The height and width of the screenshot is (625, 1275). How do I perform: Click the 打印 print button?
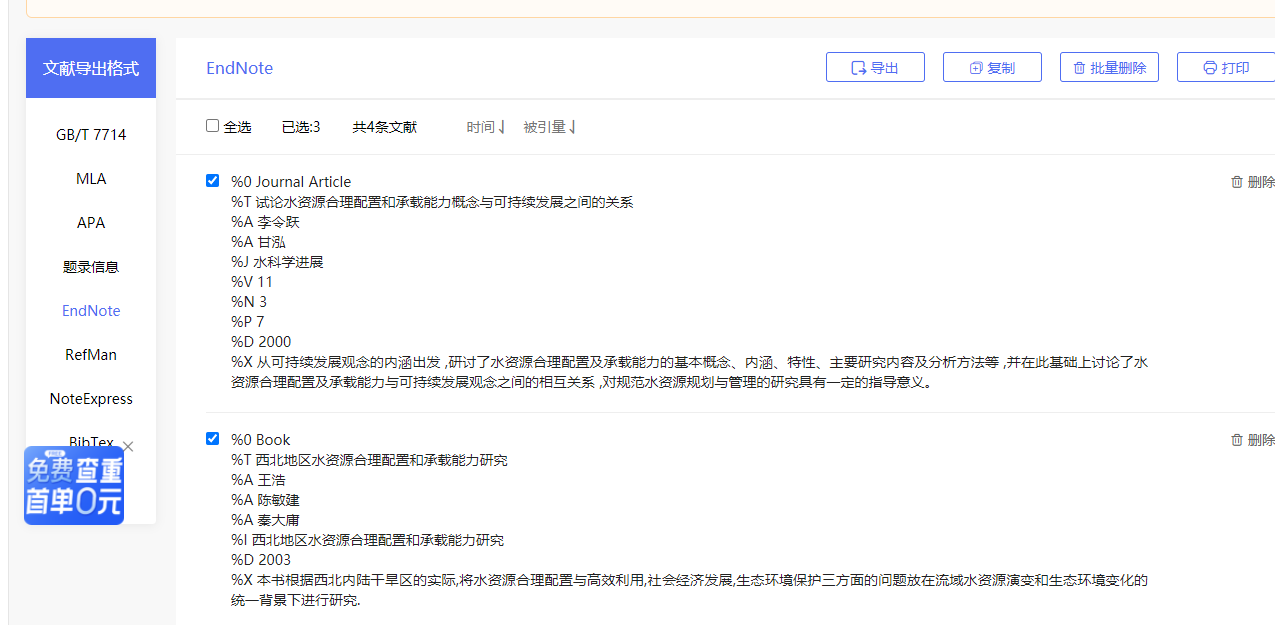click(x=1226, y=67)
